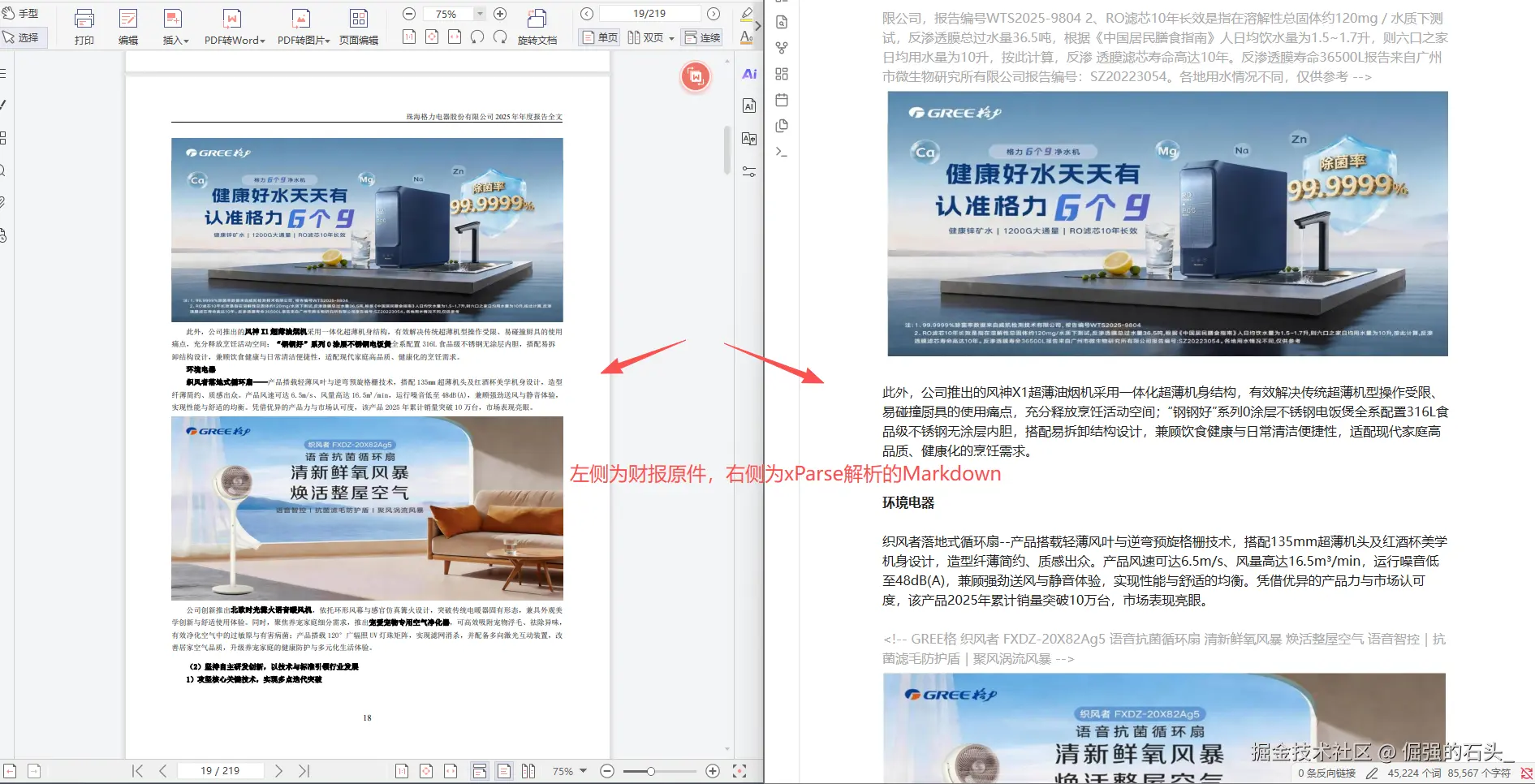This screenshot has width=1535, height=784.
Task: Zoom in with bottom bar plus
Action: point(713,771)
